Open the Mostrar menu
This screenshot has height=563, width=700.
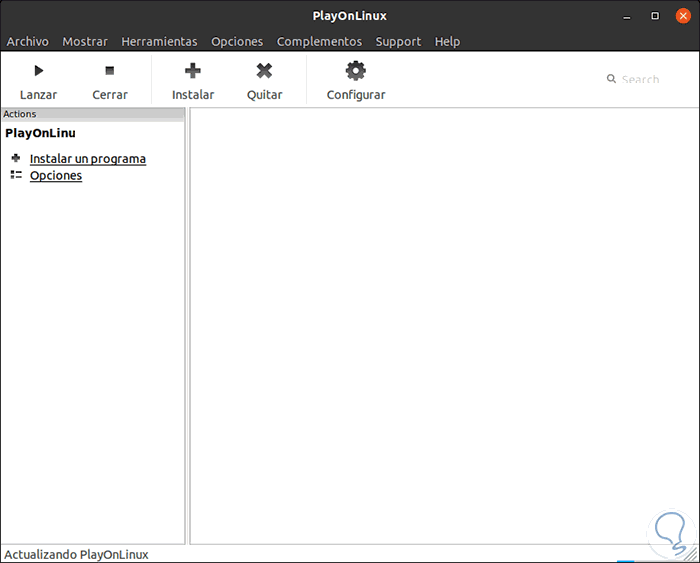(85, 42)
